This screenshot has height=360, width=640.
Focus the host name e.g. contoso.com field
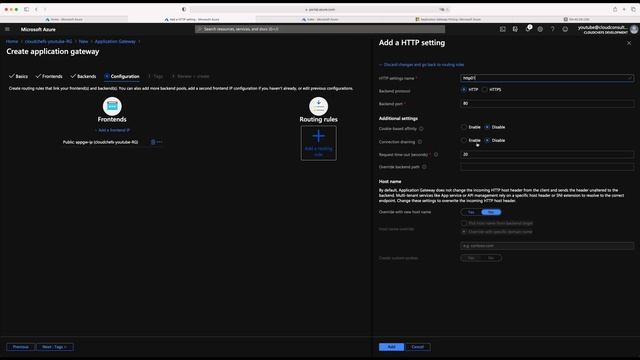tap(547, 246)
